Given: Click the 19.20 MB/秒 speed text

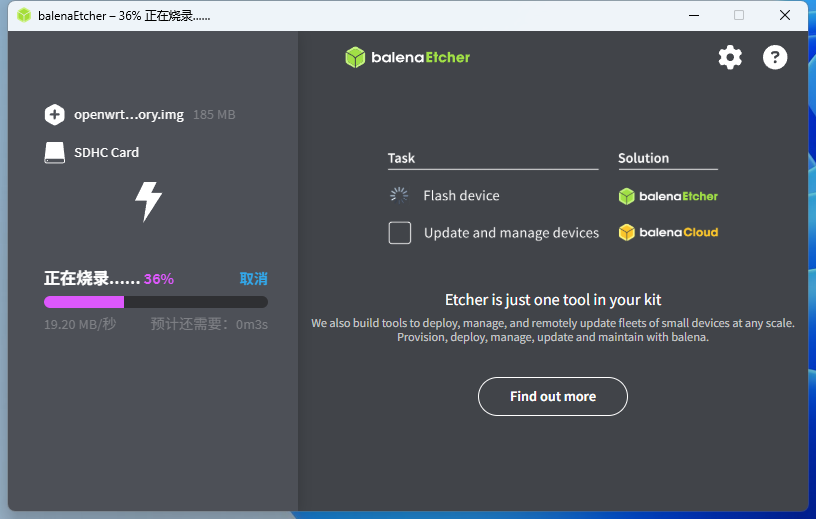Looking at the screenshot, I should click(80, 324).
